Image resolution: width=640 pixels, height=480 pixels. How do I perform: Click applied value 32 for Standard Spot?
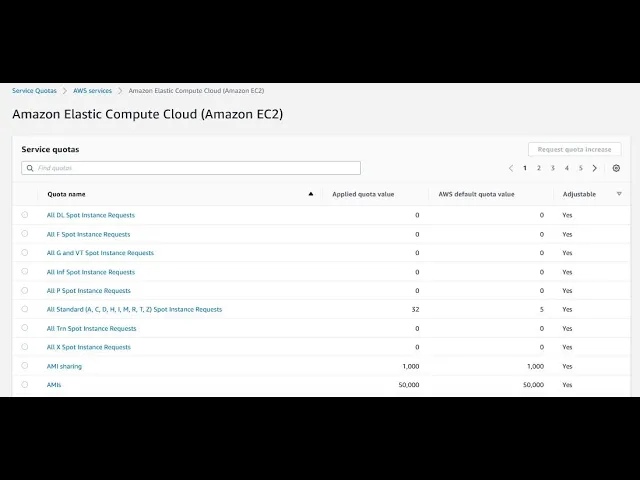pos(416,309)
